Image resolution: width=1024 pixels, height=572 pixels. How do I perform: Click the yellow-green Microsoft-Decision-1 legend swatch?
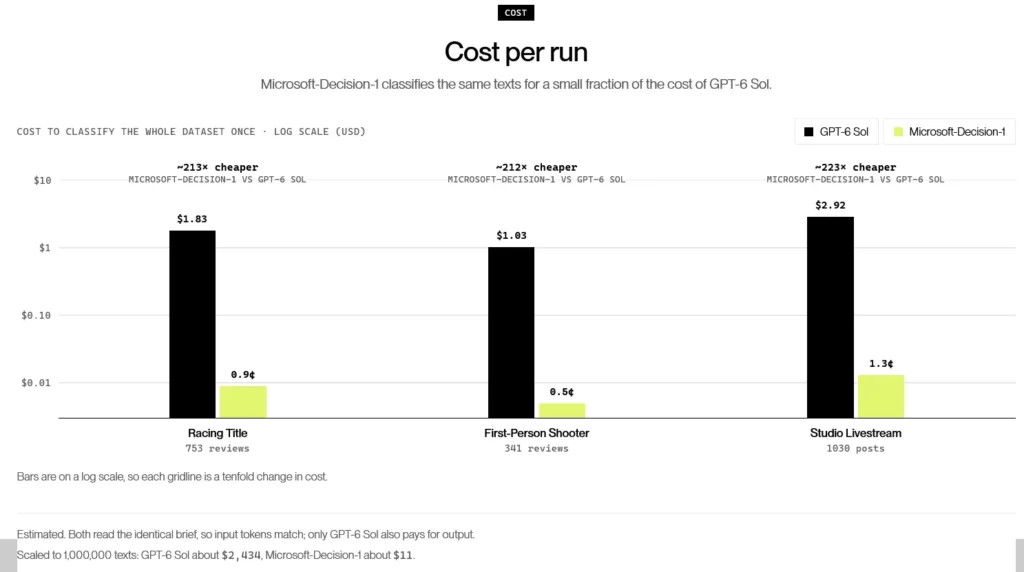[898, 132]
